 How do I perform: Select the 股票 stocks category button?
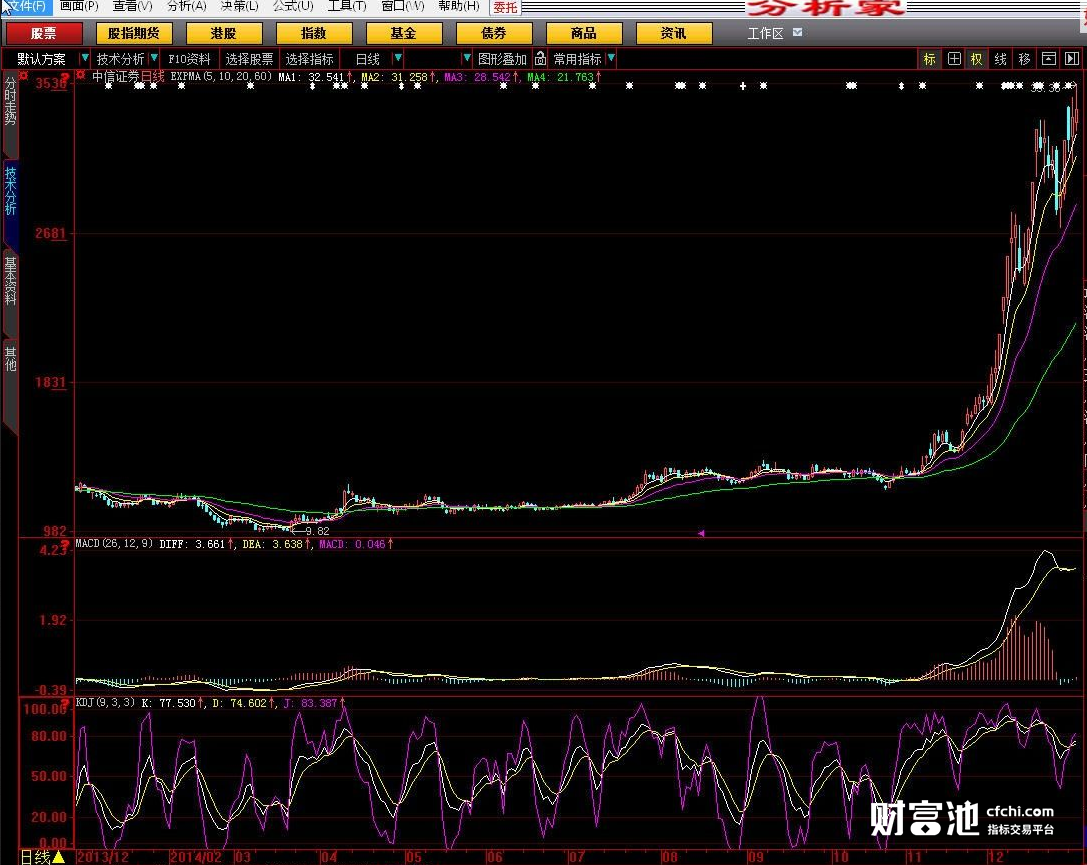pos(44,33)
